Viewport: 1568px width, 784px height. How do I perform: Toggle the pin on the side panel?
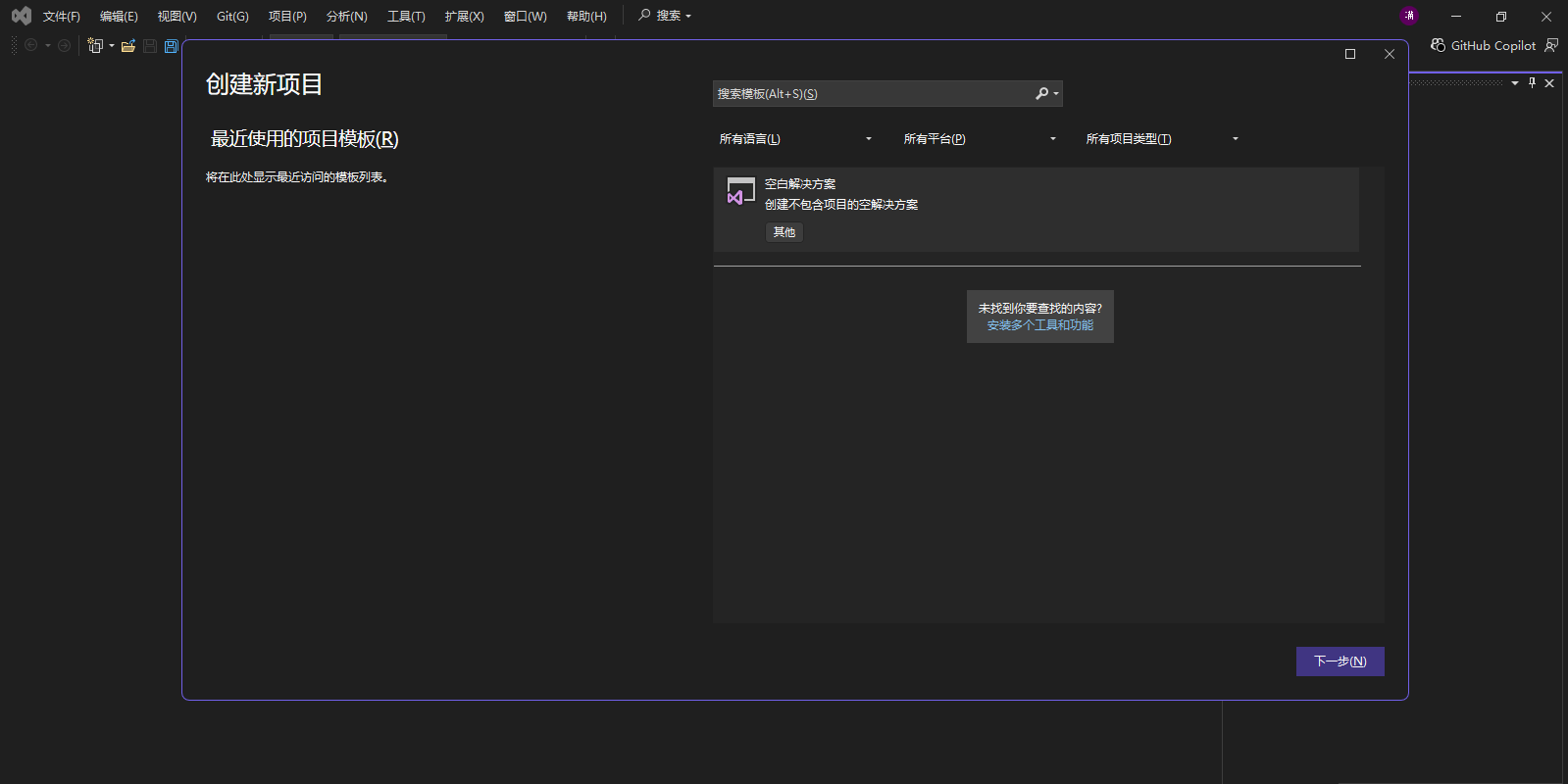click(x=1532, y=83)
